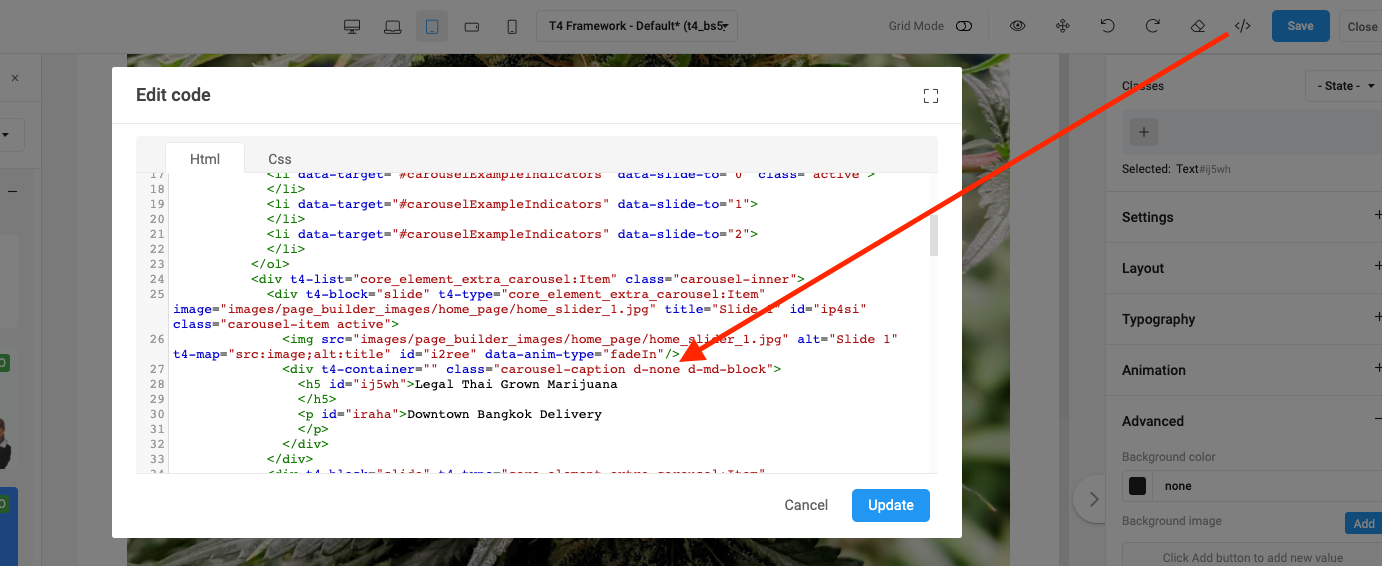Click the blue Save button
Viewport: 1382px width, 566px height.
click(1300, 26)
